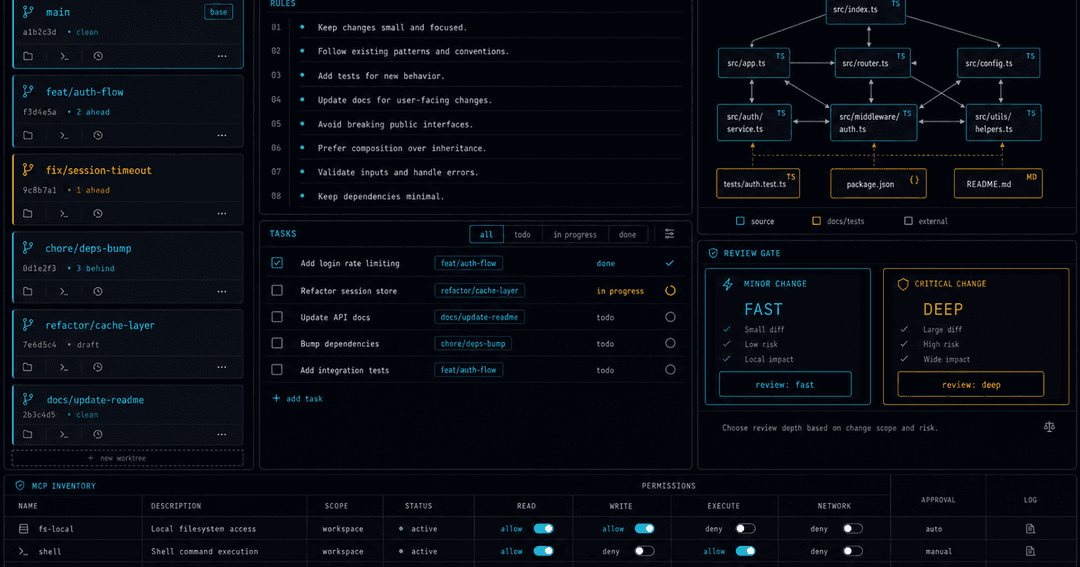Show history for docs/update-readme worktree
This screenshot has height=567, width=1080.
point(98,435)
